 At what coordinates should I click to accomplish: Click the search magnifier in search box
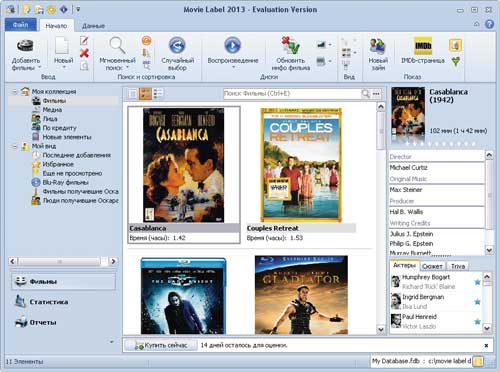pyautogui.click(x=366, y=94)
